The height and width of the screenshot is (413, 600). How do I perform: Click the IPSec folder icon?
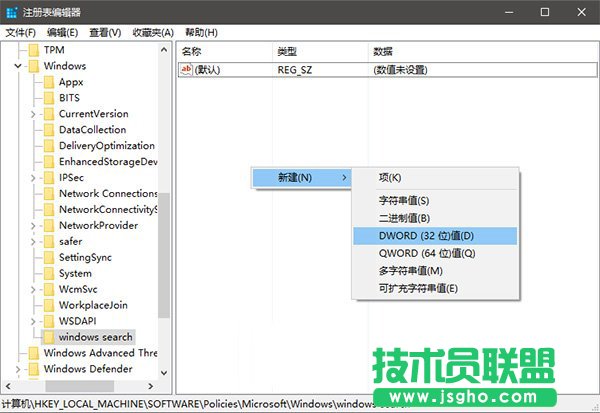point(48,178)
